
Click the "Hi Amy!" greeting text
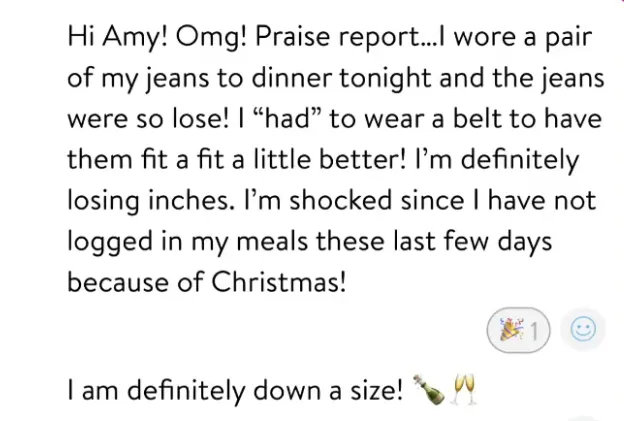(113, 37)
